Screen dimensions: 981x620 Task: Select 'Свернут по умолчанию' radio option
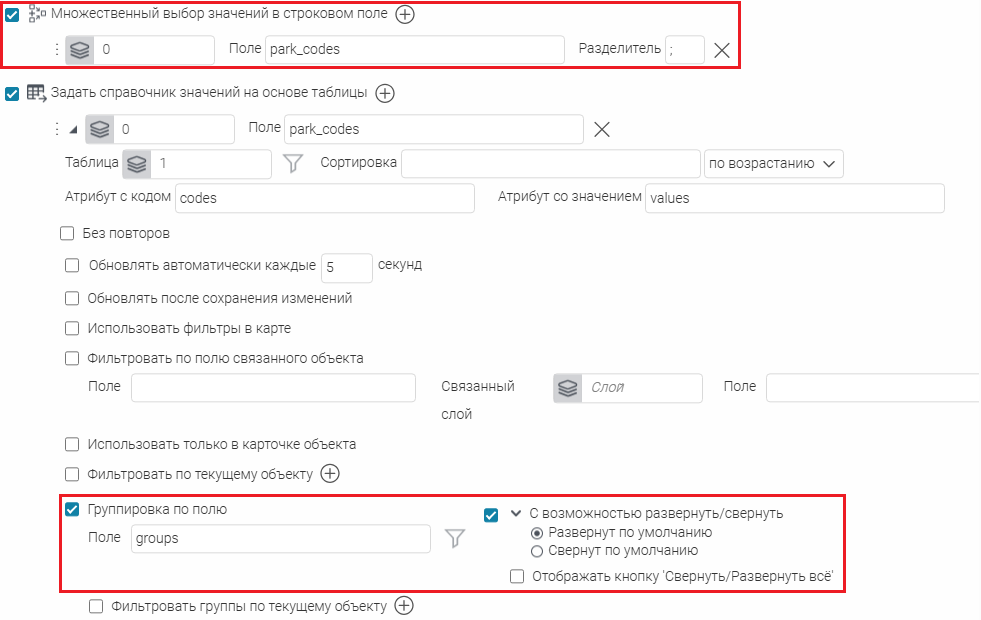point(537,550)
